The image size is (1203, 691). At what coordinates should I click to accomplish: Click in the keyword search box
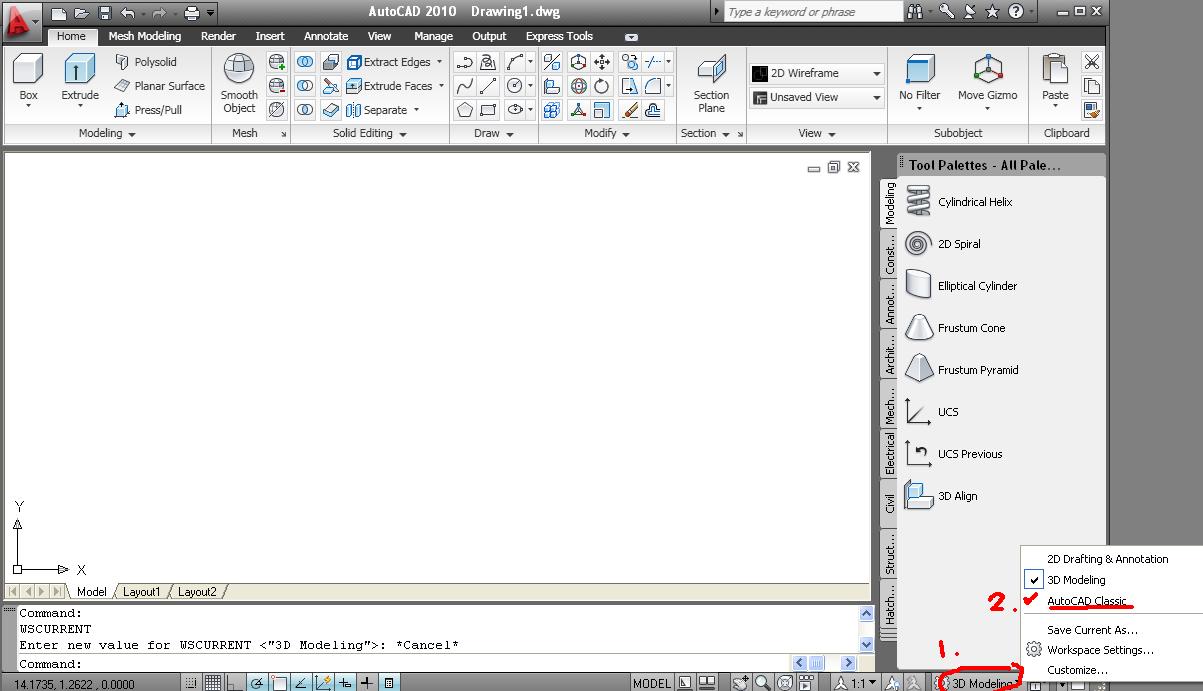813,12
